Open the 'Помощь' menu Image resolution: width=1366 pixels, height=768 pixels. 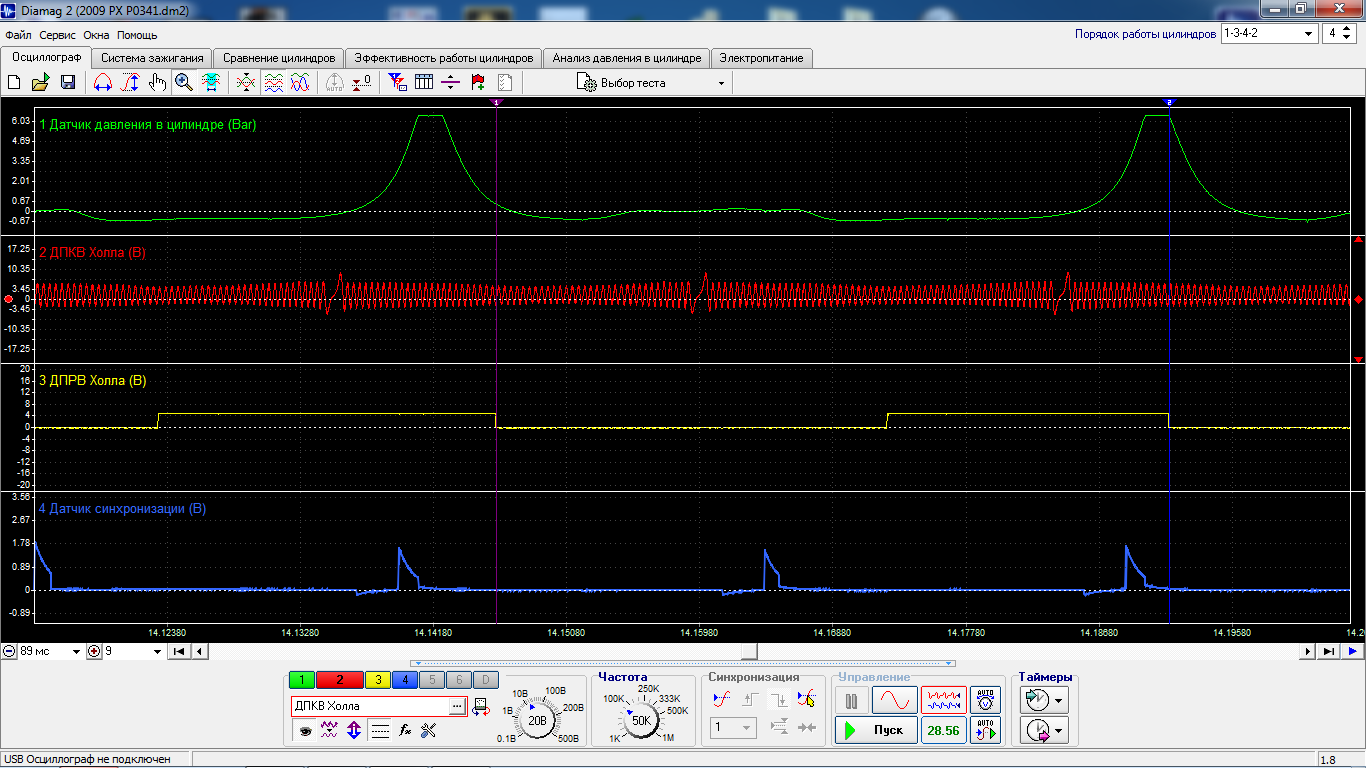click(137, 35)
